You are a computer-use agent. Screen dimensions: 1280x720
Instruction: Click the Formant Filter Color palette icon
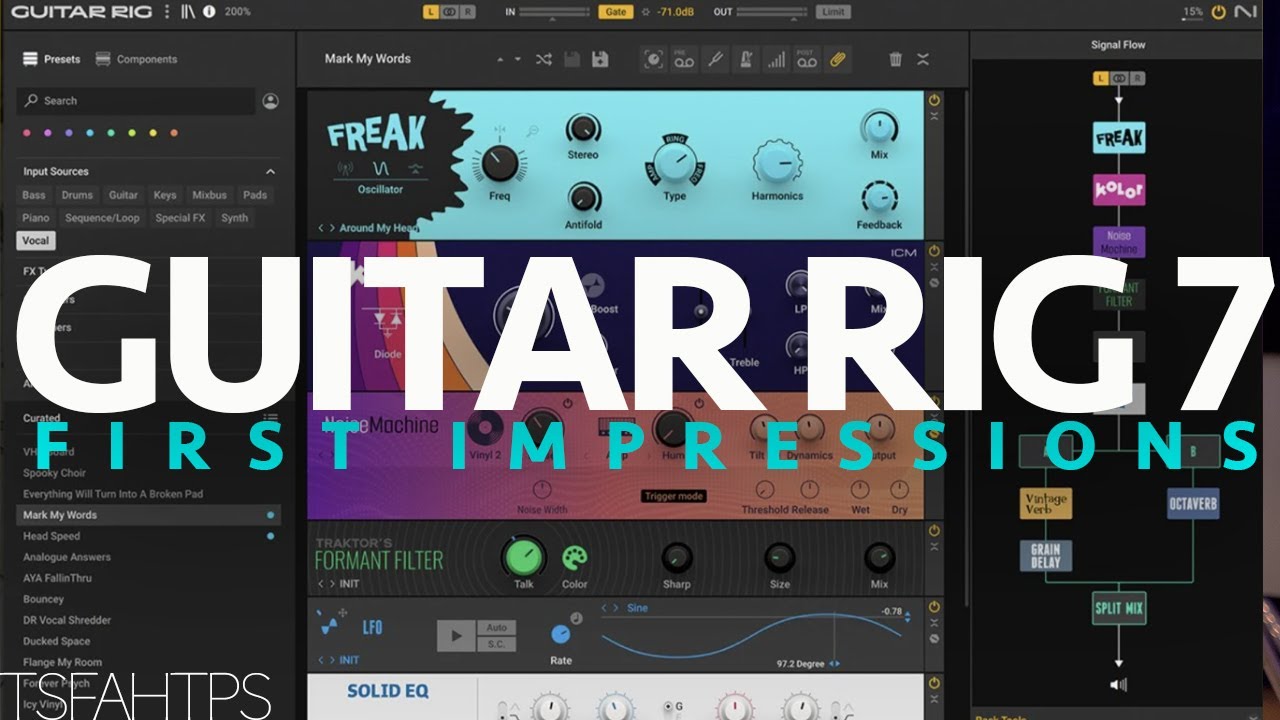(574, 558)
